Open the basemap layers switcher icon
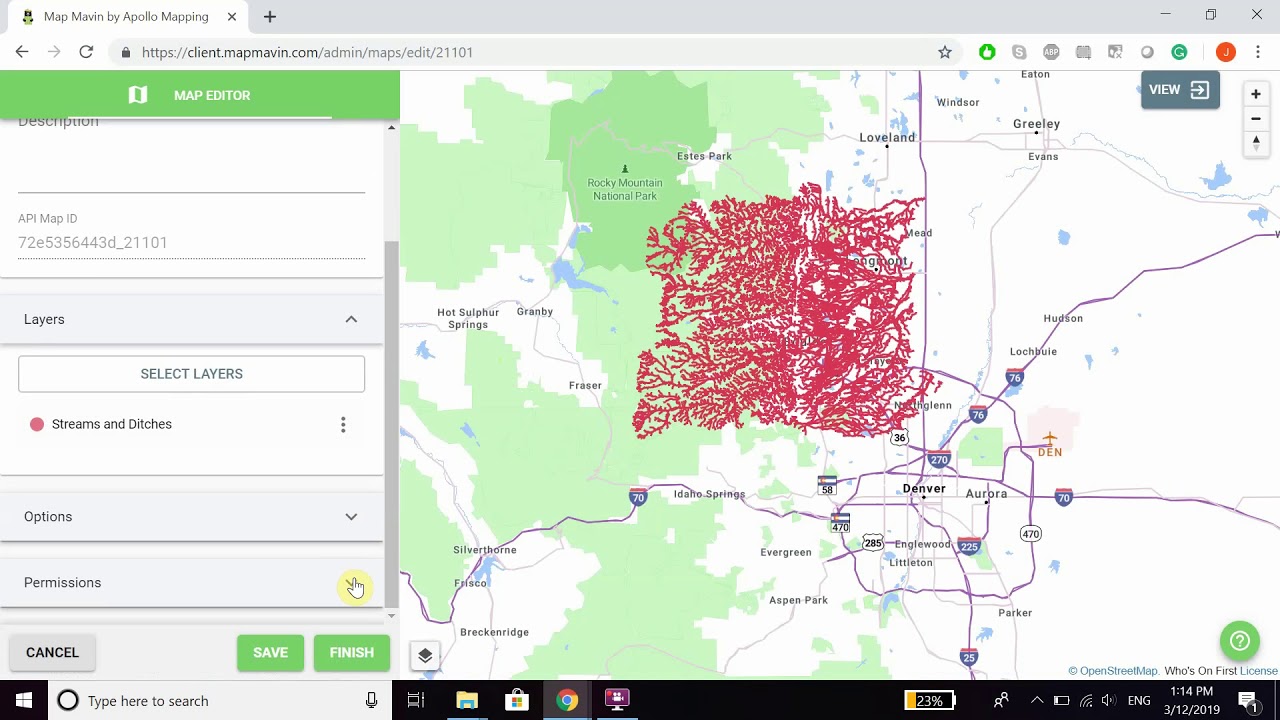This screenshot has width=1280, height=720. [x=425, y=656]
